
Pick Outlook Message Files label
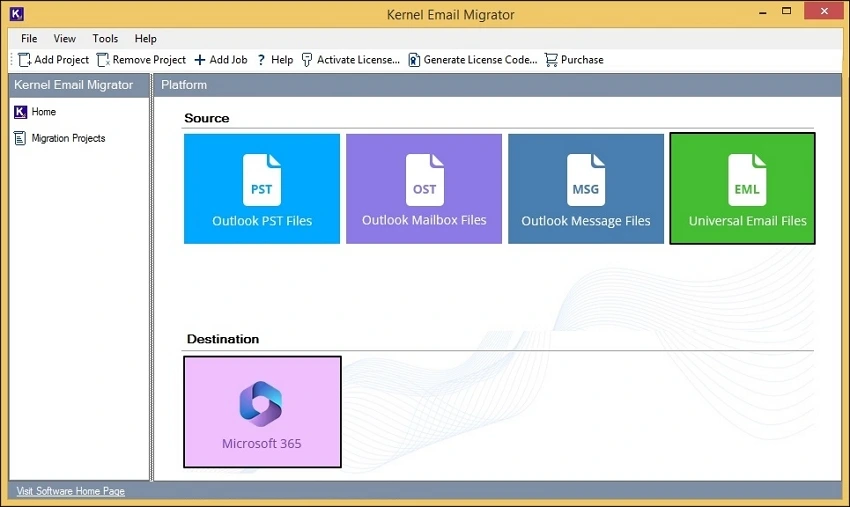585,221
